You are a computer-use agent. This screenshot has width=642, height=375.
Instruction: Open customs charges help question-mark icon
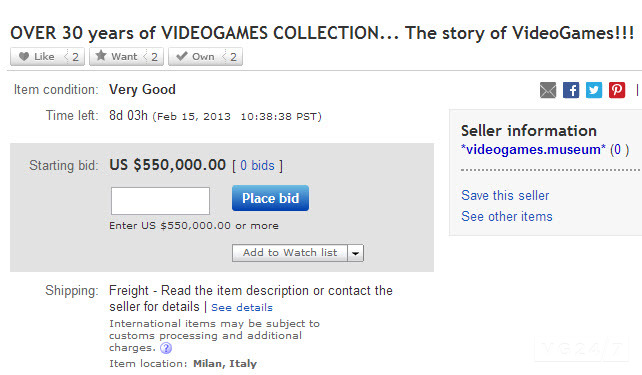(x=166, y=348)
